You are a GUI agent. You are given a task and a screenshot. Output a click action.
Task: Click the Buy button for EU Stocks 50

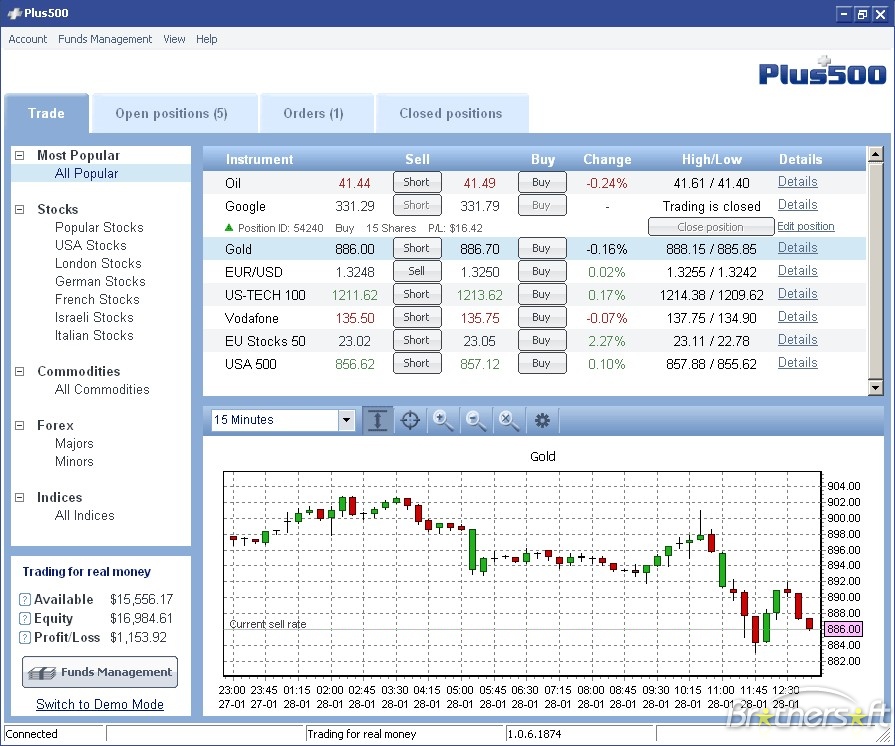click(x=542, y=340)
